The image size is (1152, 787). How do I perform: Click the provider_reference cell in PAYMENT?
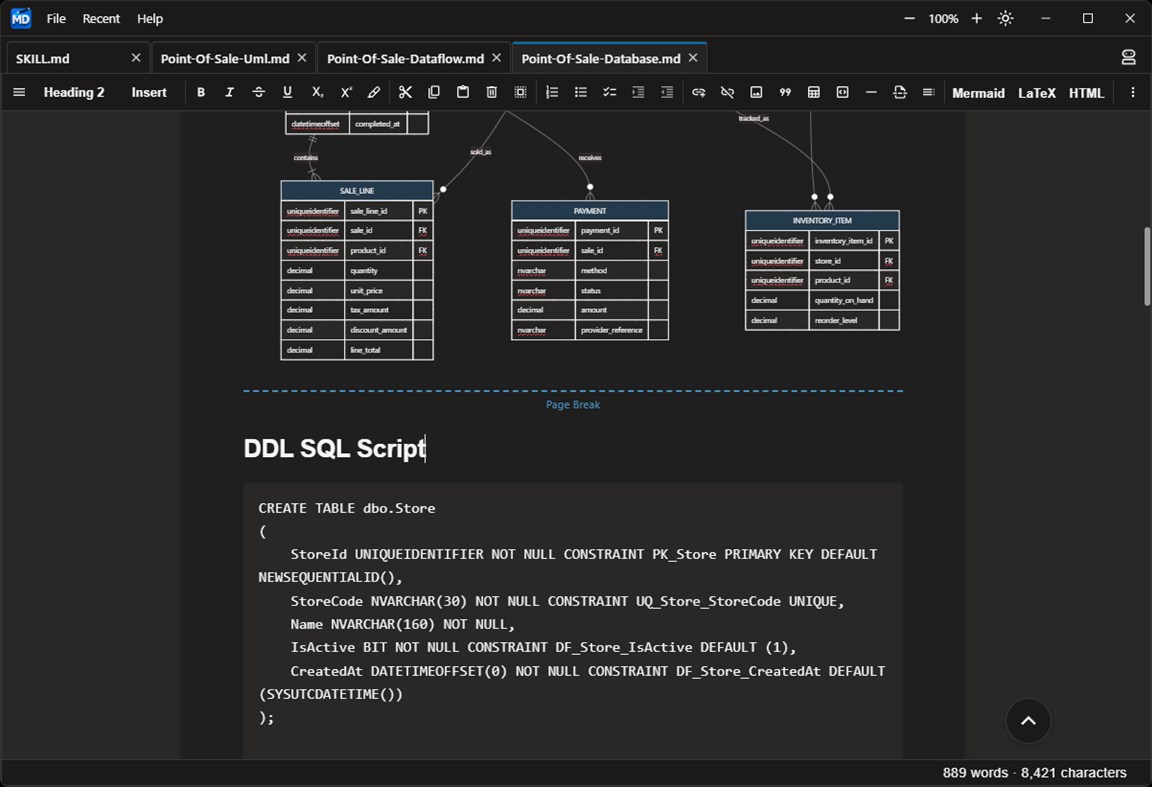611,330
